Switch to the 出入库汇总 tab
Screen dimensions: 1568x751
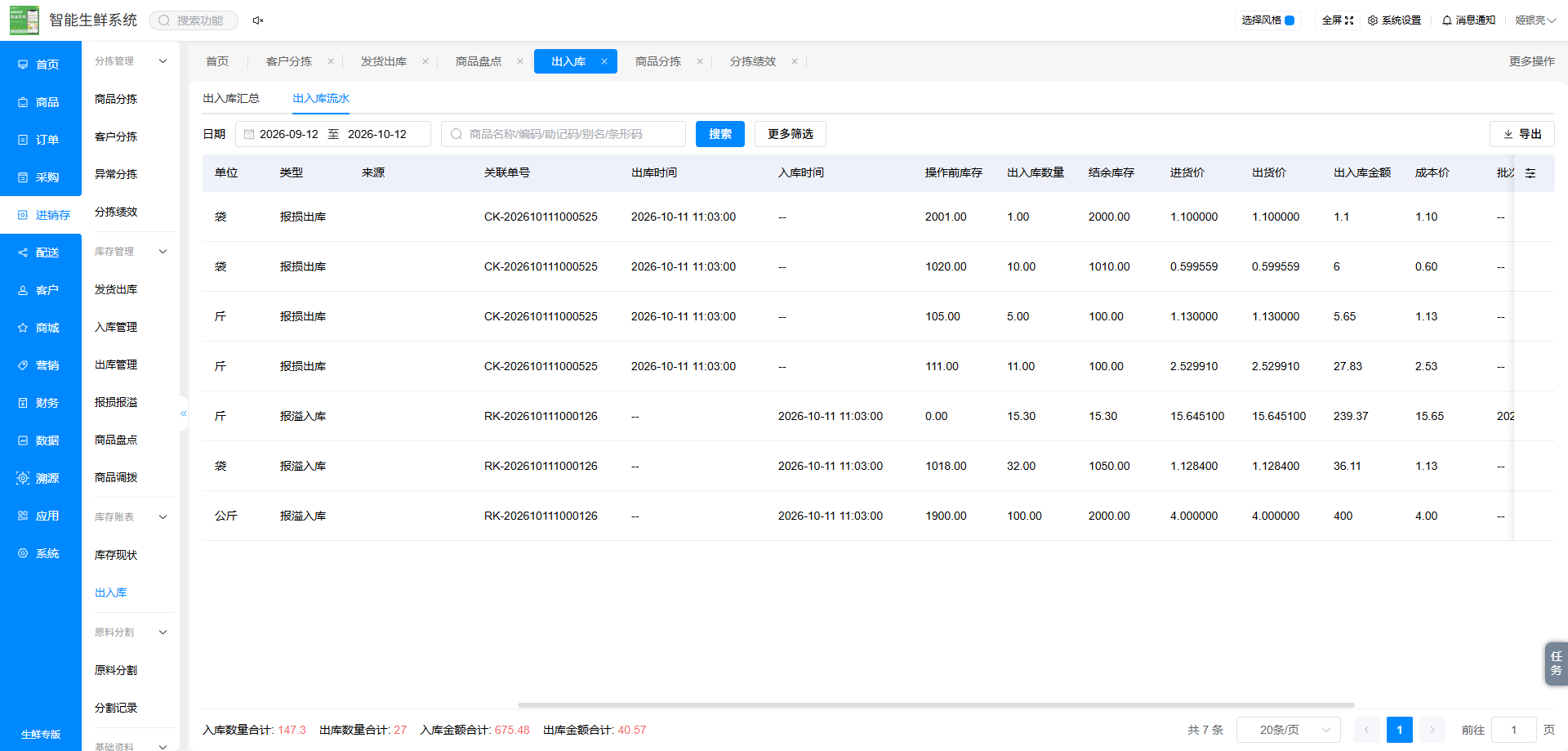(x=231, y=98)
